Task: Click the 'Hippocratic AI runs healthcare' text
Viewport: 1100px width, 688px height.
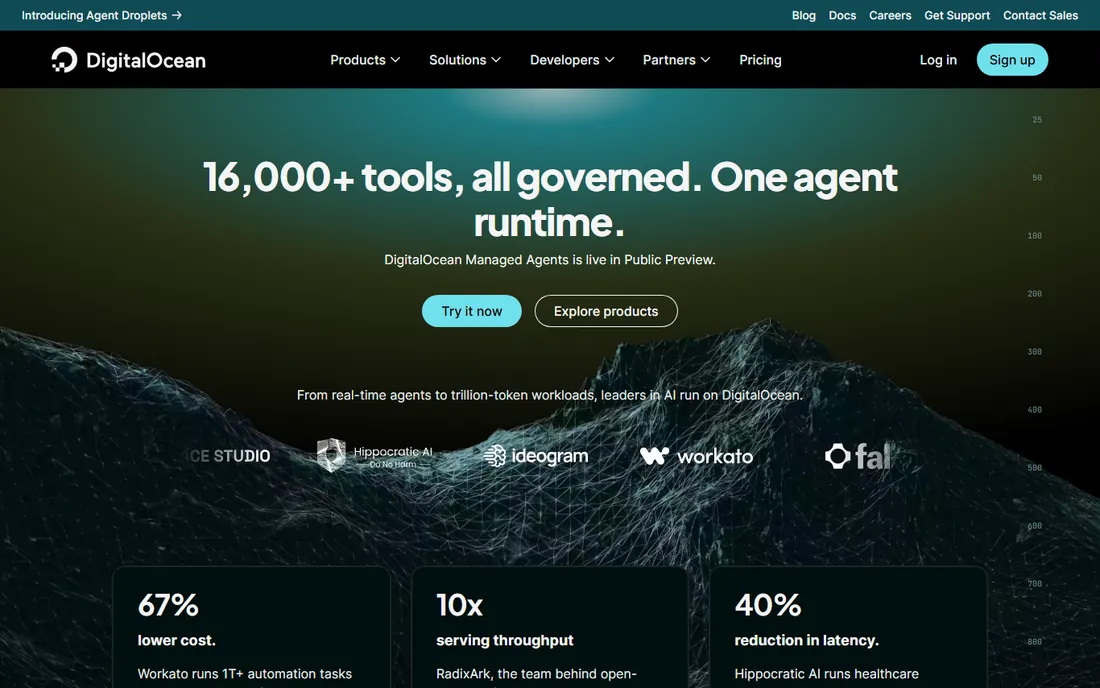Action: coord(826,673)
